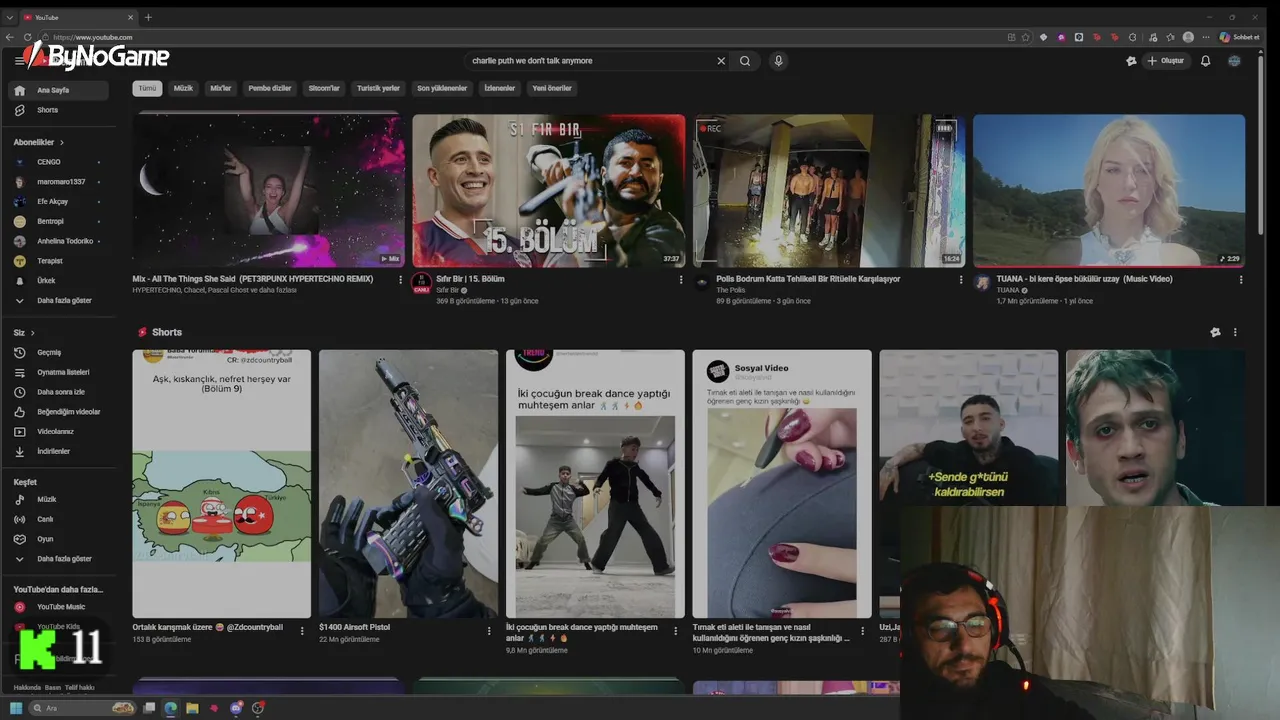Image resolution: width=1280 pixels, height=720 pixels.
Task: Open TUANA music video thumbnail
Action: (x=1109, y=190)
